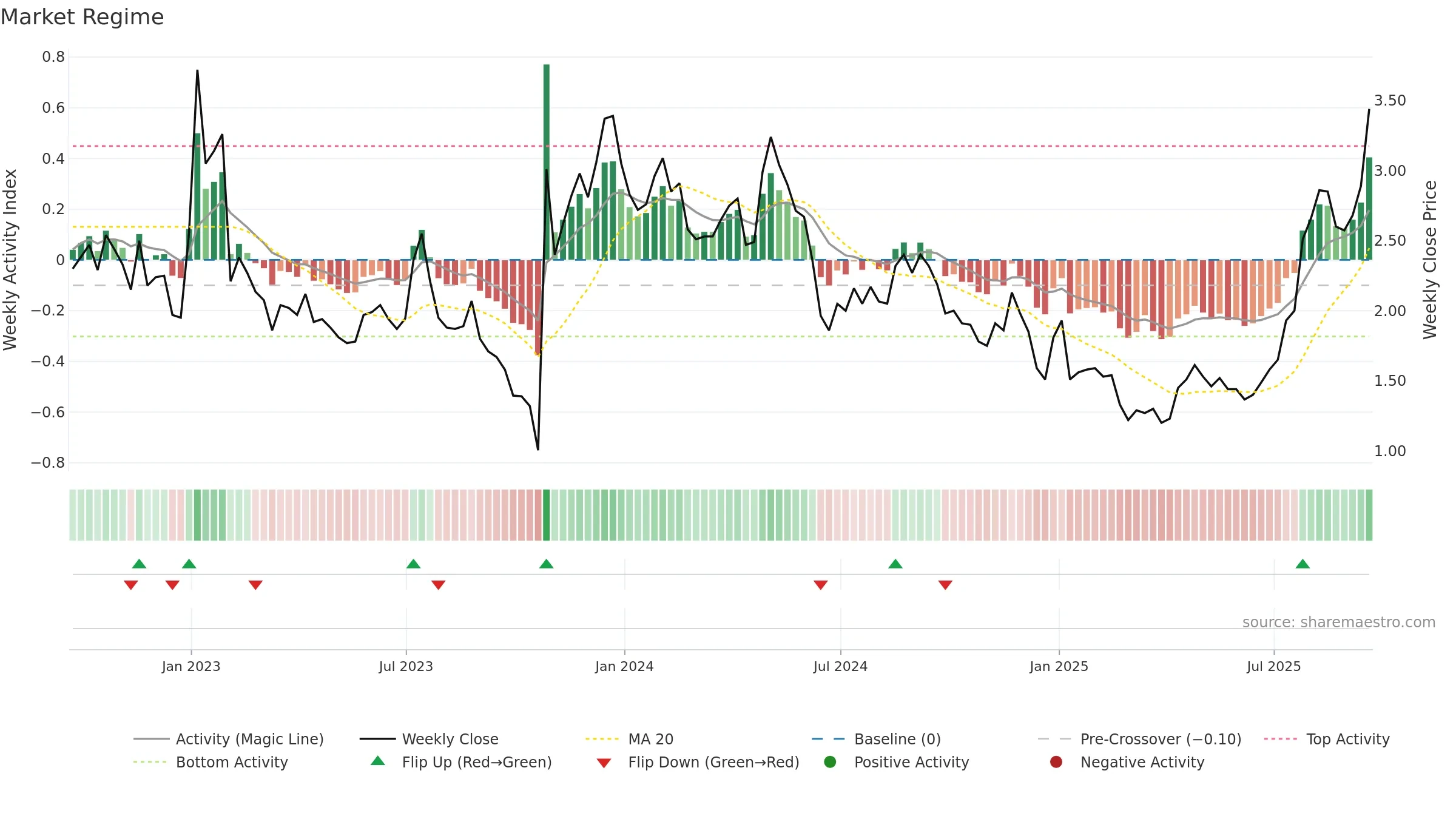This screenshot has height=819, width=1456.
Task: Click the black line swatch for Weekly Close
Action: click(377, 739)
